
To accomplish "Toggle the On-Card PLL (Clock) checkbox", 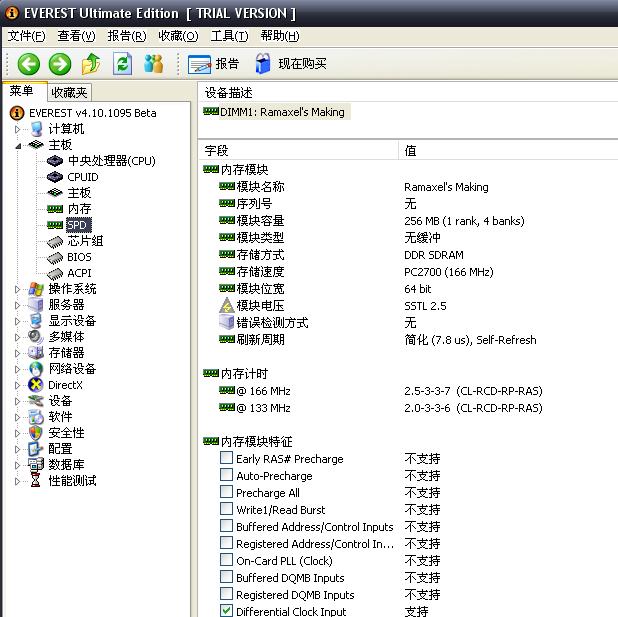I will [226, 561].
